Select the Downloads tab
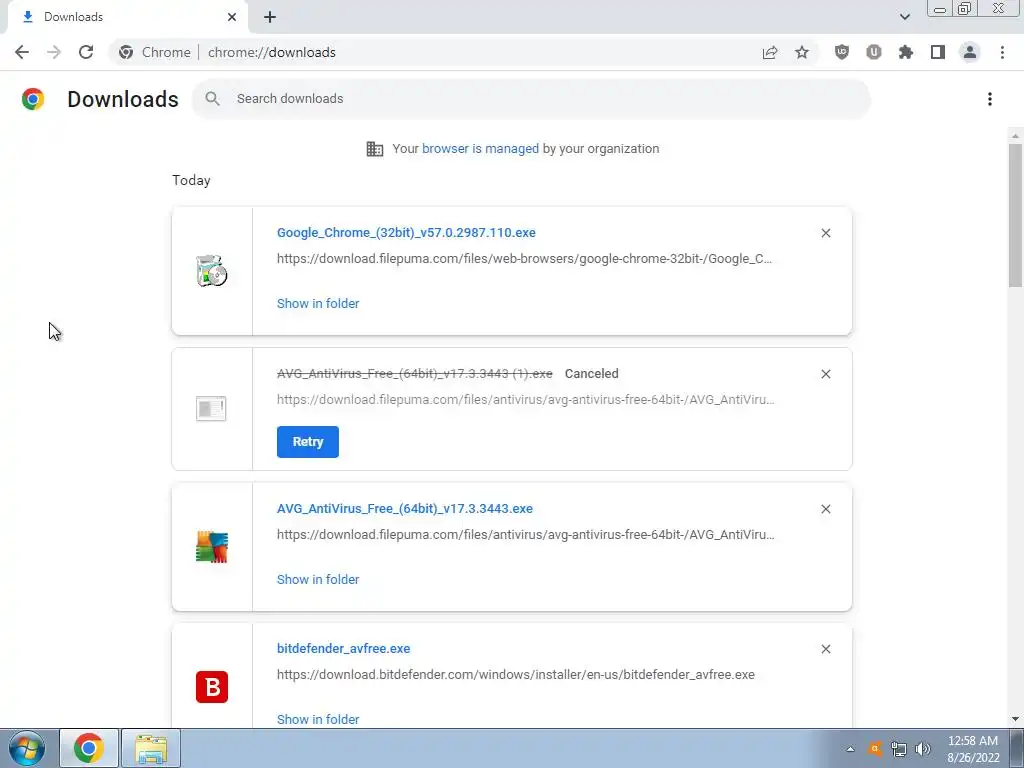The height and width of the screenshot is (768, 1024). [x=127, y=17]
